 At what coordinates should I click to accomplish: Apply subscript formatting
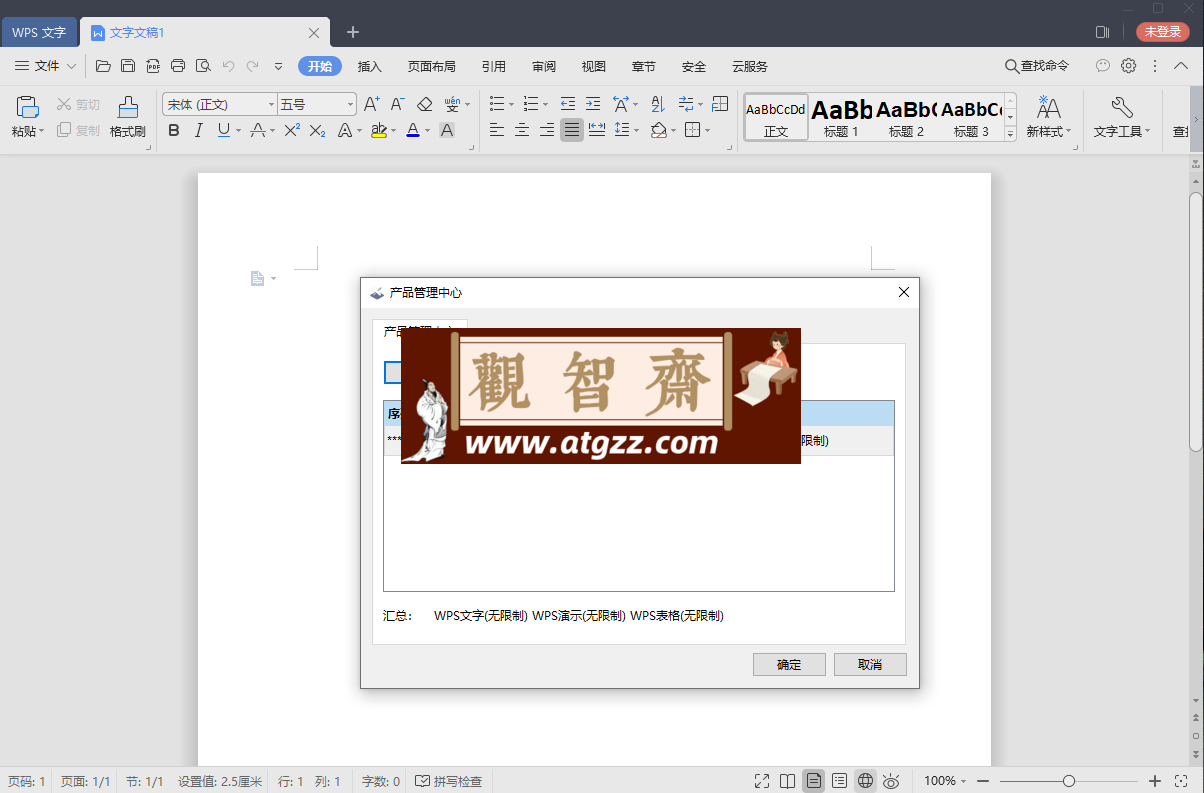317,130
